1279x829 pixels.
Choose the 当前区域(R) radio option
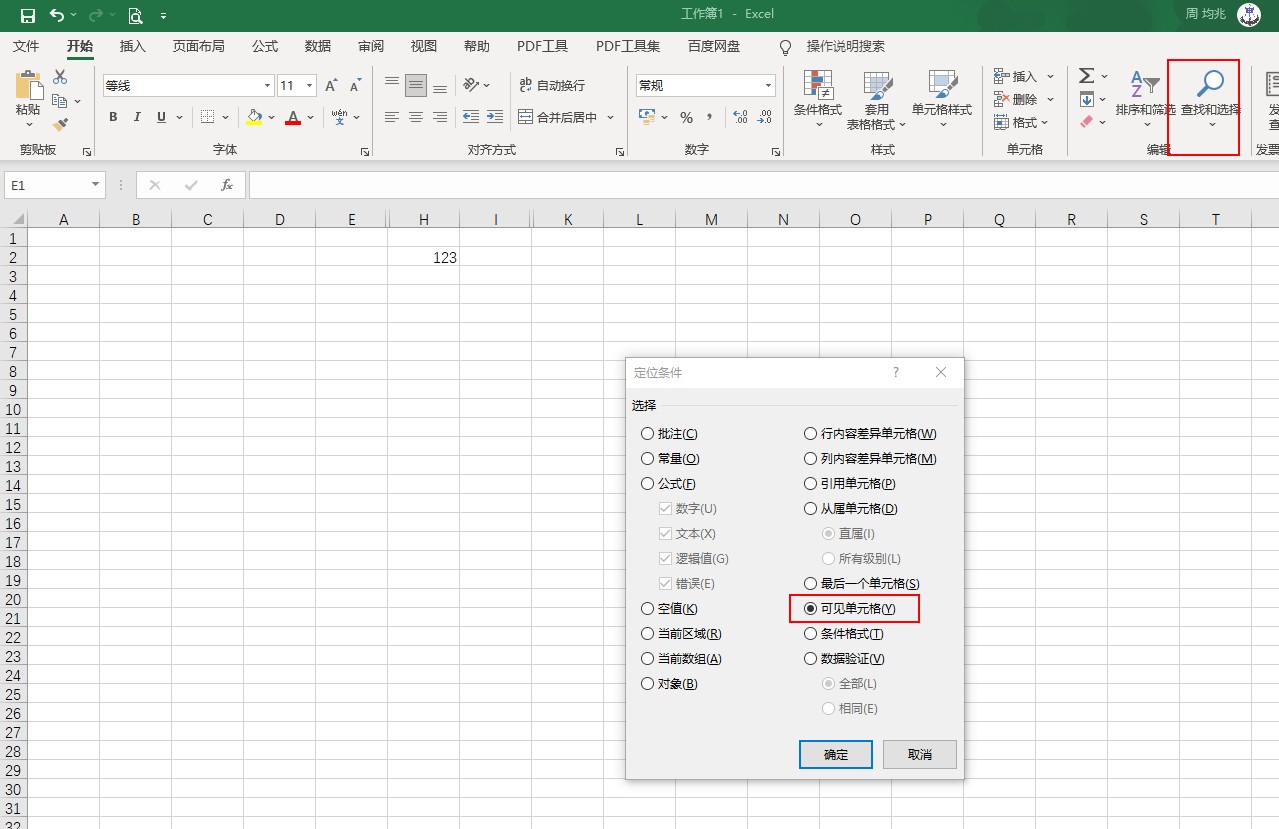681,634
